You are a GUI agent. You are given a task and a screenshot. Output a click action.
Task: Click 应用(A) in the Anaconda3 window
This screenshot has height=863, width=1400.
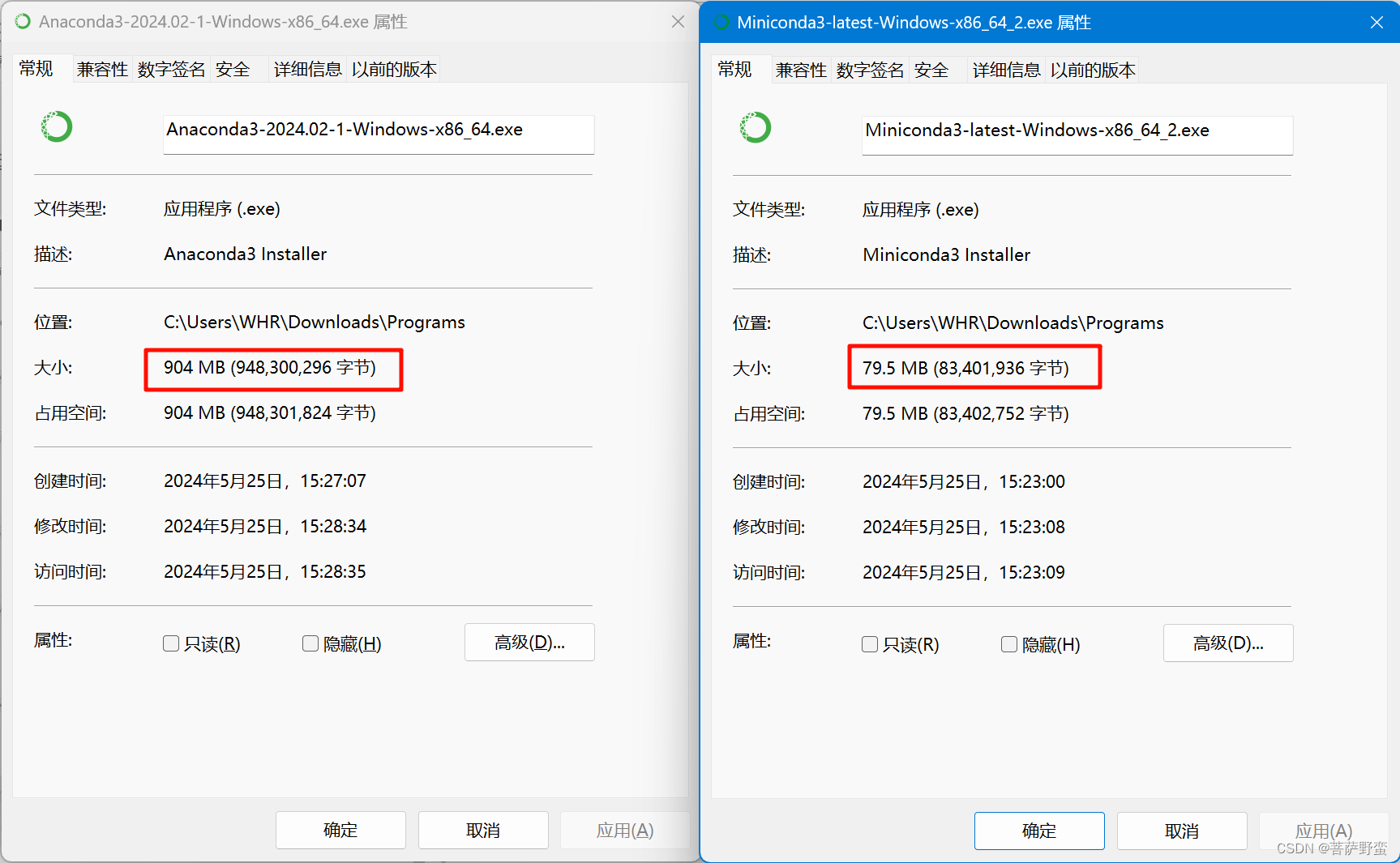tap(625, 830)
